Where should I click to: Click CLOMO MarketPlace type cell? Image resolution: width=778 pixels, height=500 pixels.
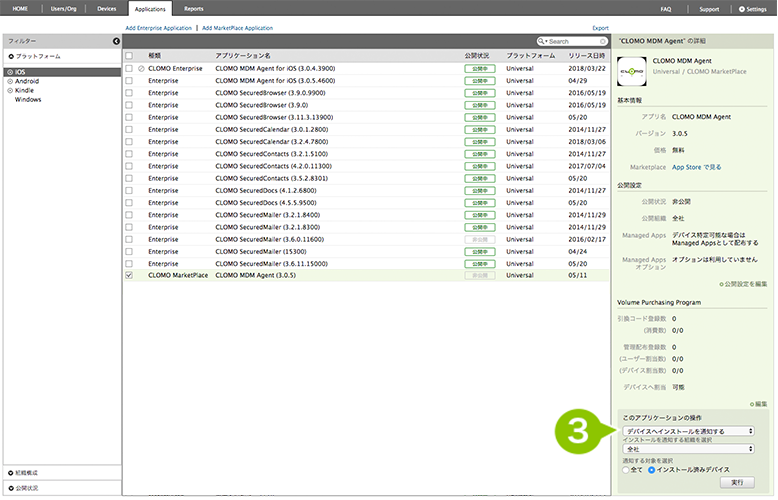(178, 275)
